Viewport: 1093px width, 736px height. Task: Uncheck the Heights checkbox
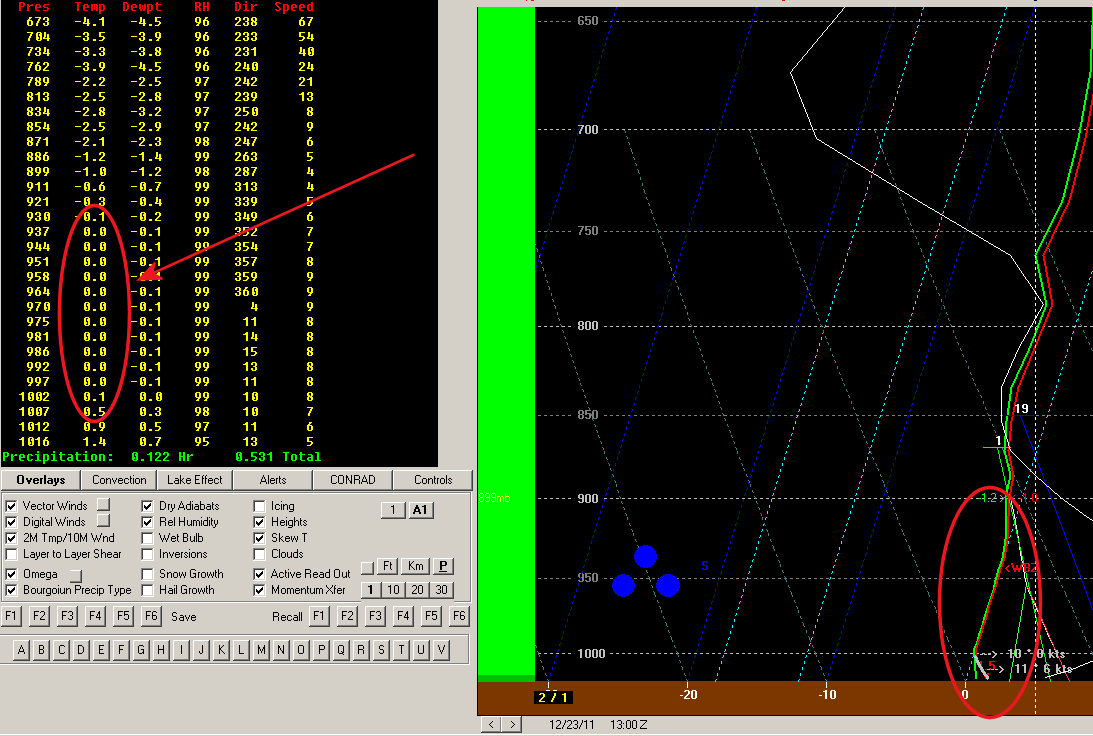point(259,522)
